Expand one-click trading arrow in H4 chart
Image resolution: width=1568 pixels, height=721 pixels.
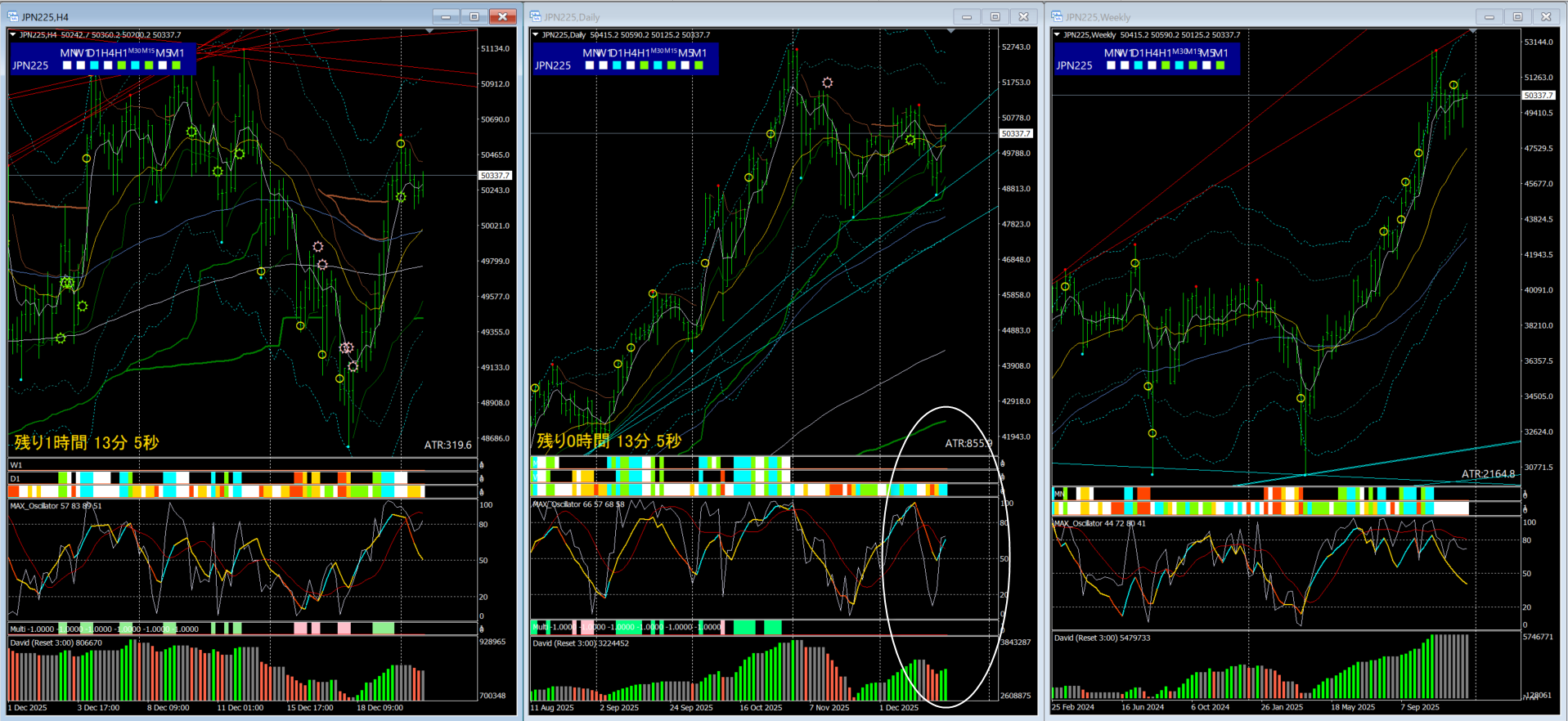[13, 34]
